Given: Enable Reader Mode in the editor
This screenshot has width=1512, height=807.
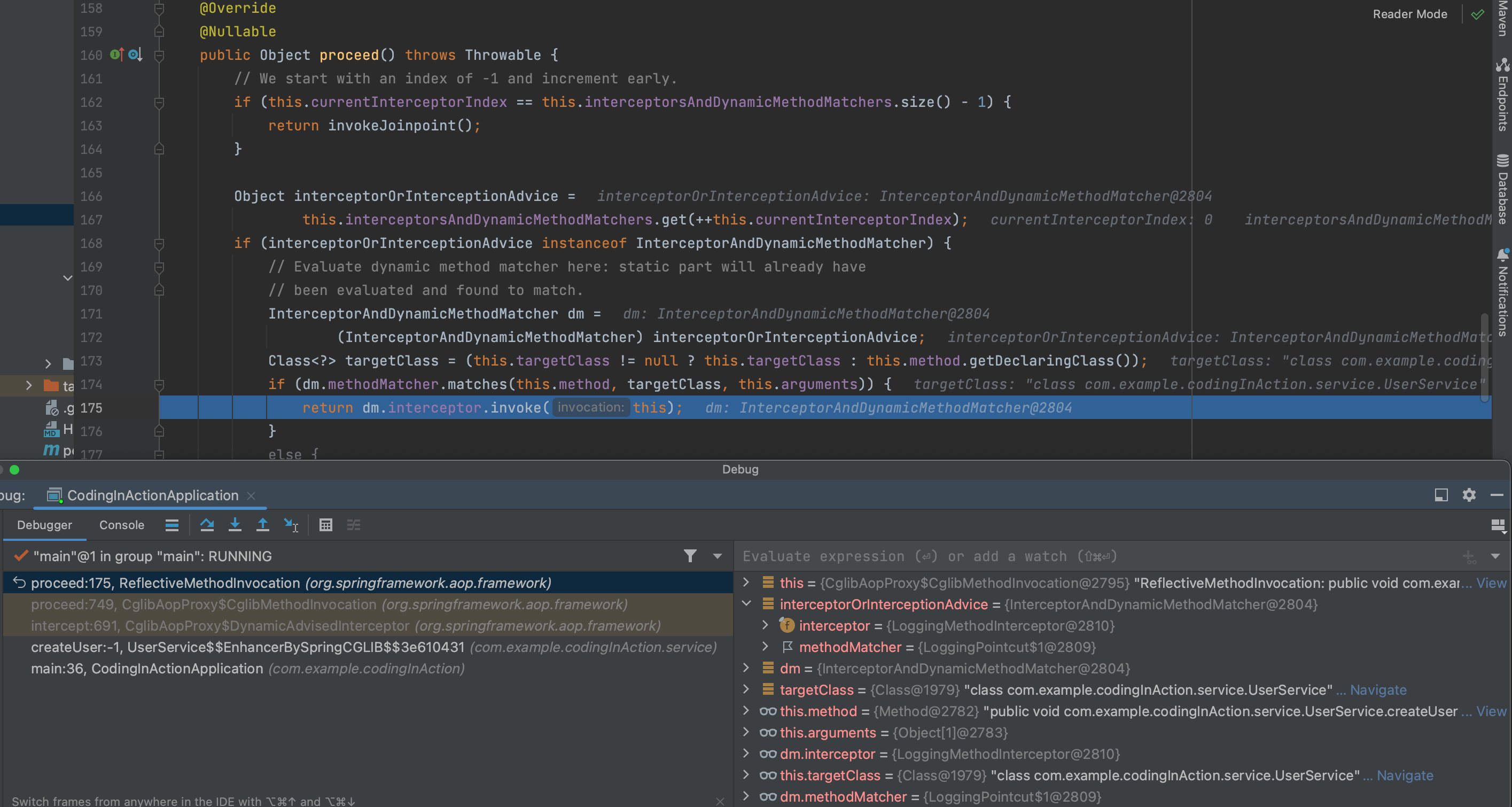Looking at the screenshot, I should tap(1409, 14).
